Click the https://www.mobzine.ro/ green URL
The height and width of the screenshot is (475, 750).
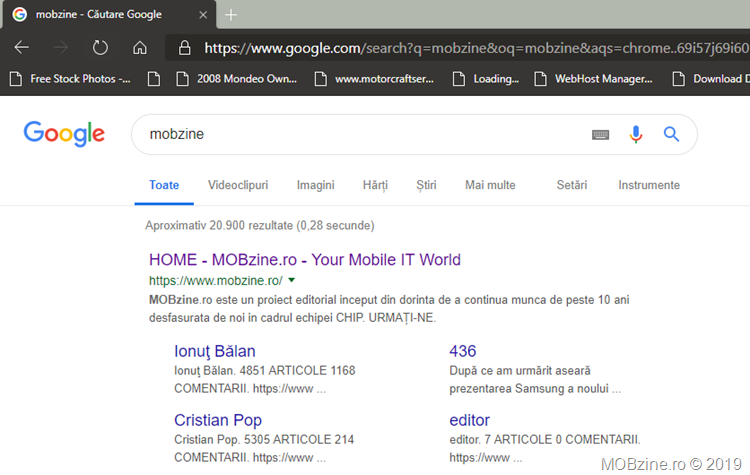pos(216,281)
